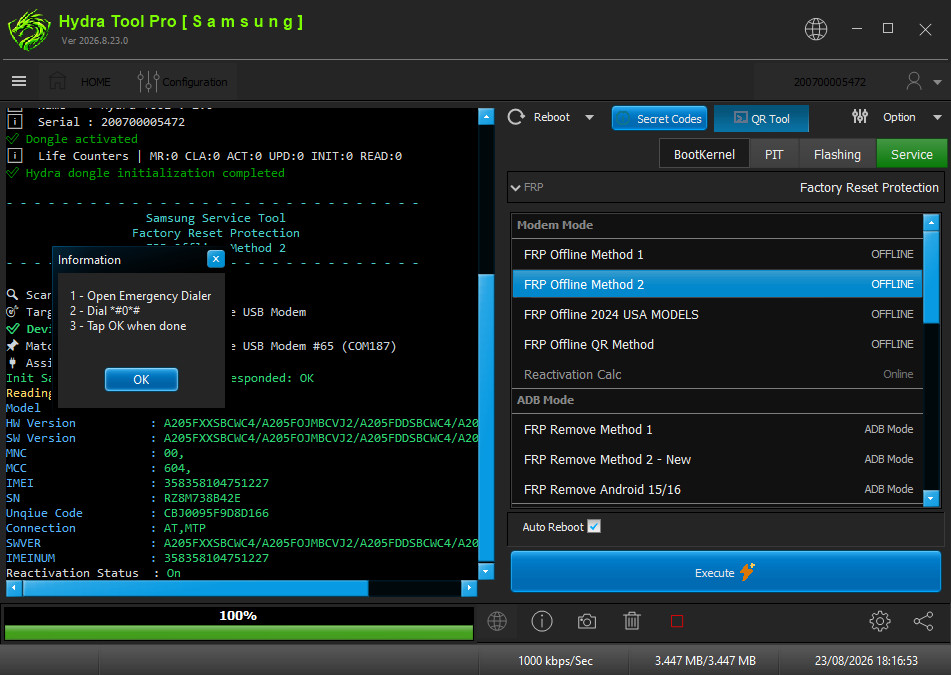Image resolution: width=951 pixels, height=675 pixels.
Task: Expand the user account dropdown arrow
Action: [x=937, y=82]
